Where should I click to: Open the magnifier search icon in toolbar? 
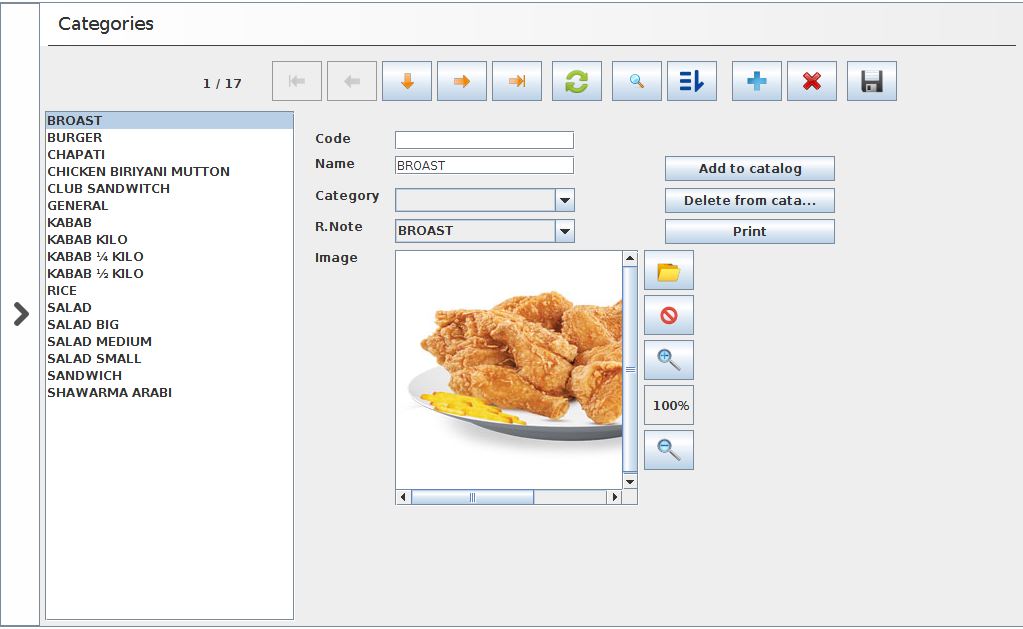tap(637, 82)
